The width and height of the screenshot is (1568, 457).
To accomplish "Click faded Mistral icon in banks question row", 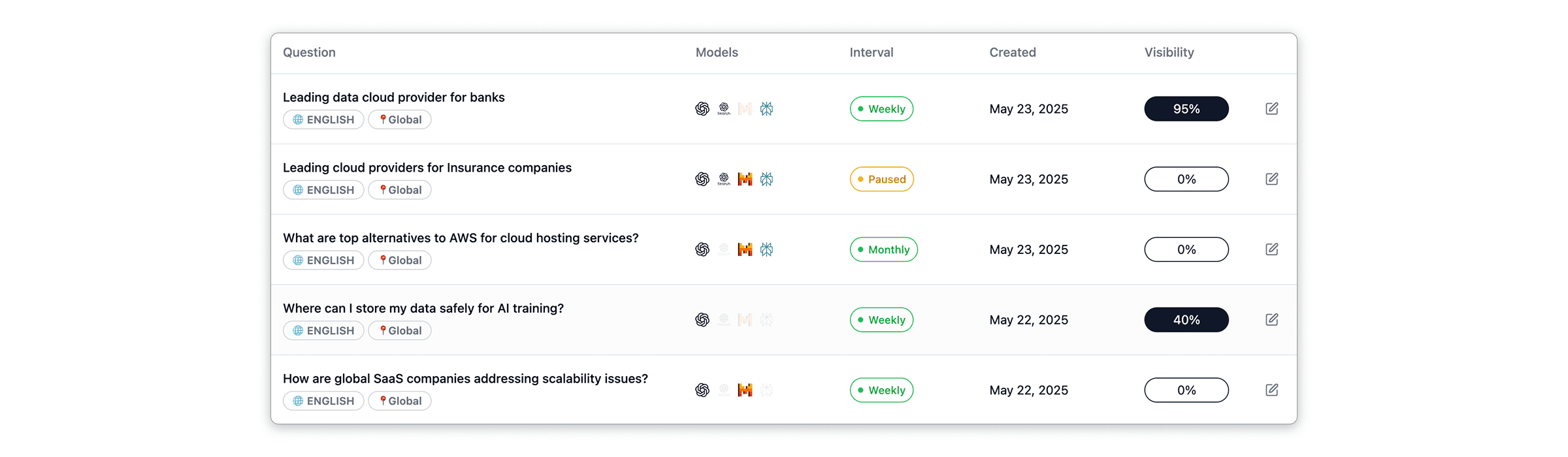I will [745, 109].
